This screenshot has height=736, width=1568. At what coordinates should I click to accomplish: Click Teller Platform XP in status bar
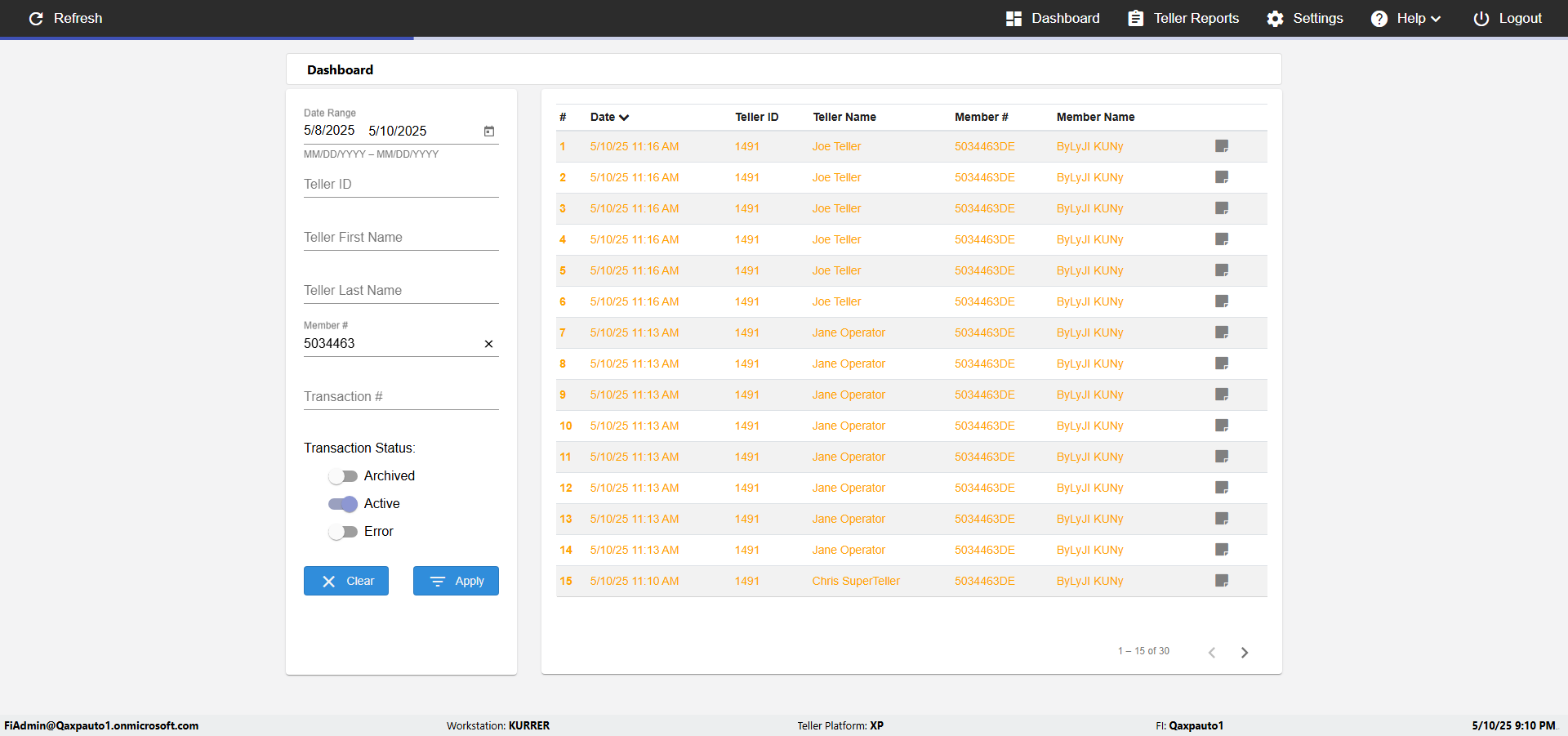tap(840, 725)
